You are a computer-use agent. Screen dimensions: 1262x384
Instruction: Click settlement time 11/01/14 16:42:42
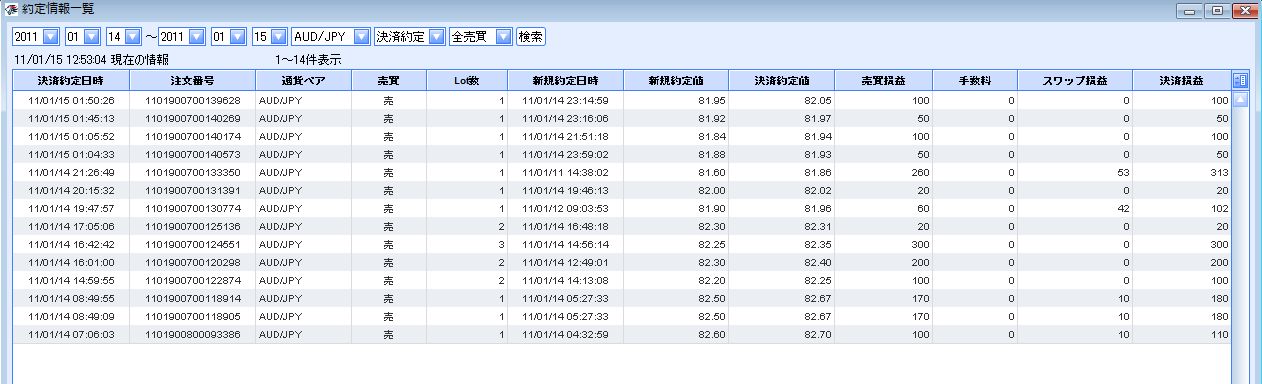(72, 245)
